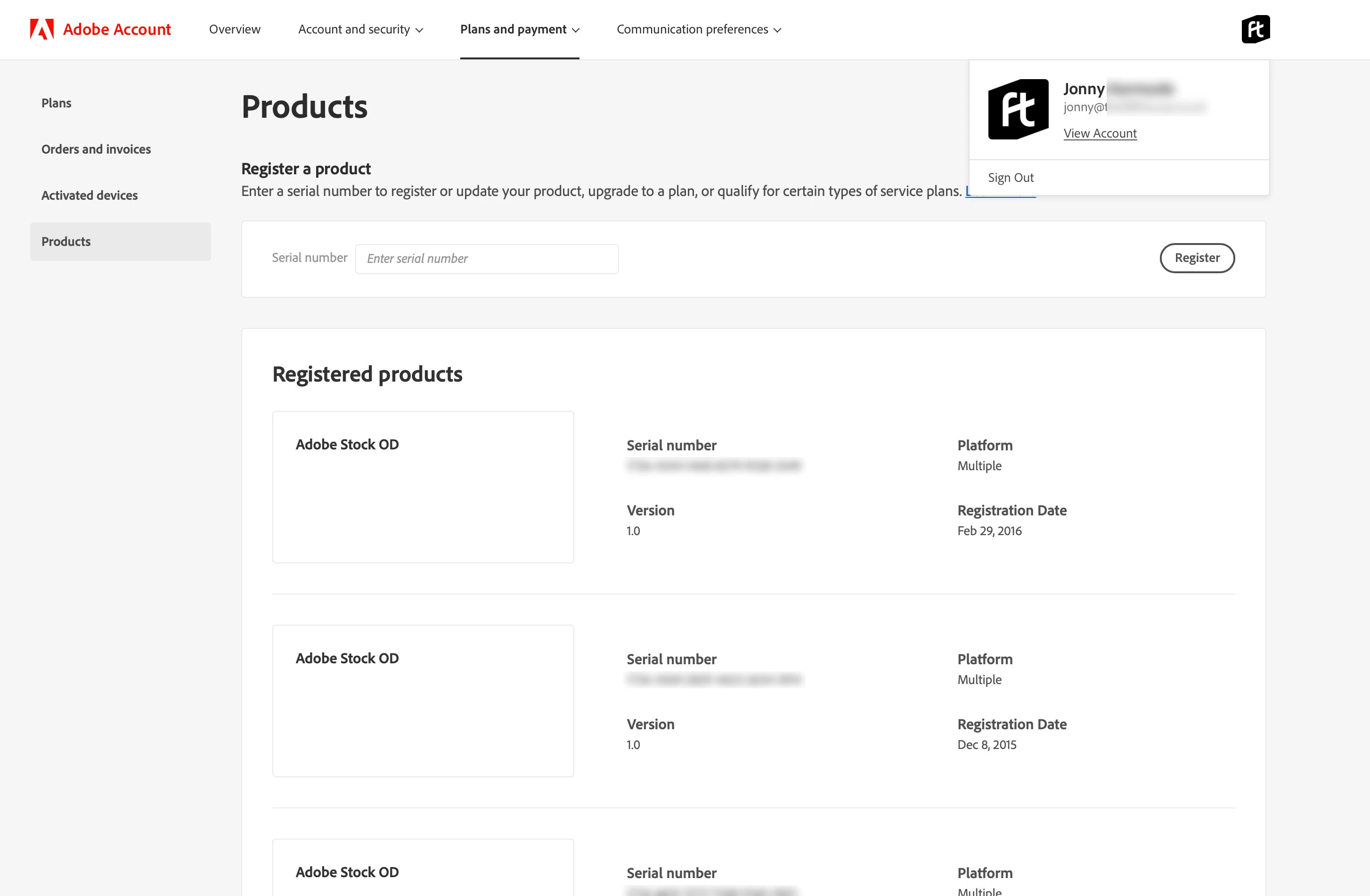
Task: Select Activated devices in the sidebar
Action: (89, 195)
